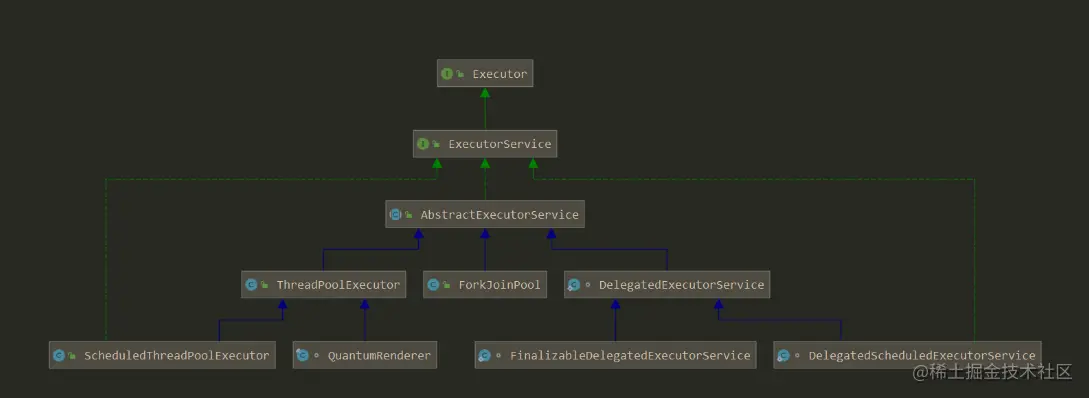Select the FinalizableDelegatedExecutorService box

coord(615,355)
